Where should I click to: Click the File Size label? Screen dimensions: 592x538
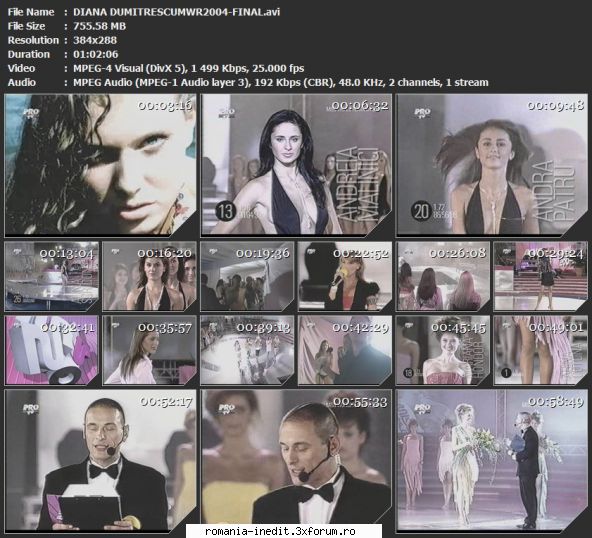[x=26, y=26]
